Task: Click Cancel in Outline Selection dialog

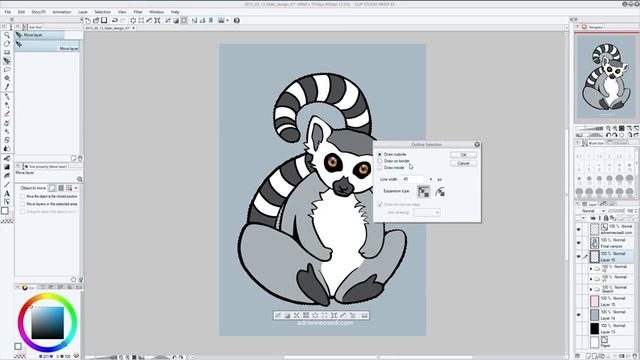Action: [x=463, y=163]
